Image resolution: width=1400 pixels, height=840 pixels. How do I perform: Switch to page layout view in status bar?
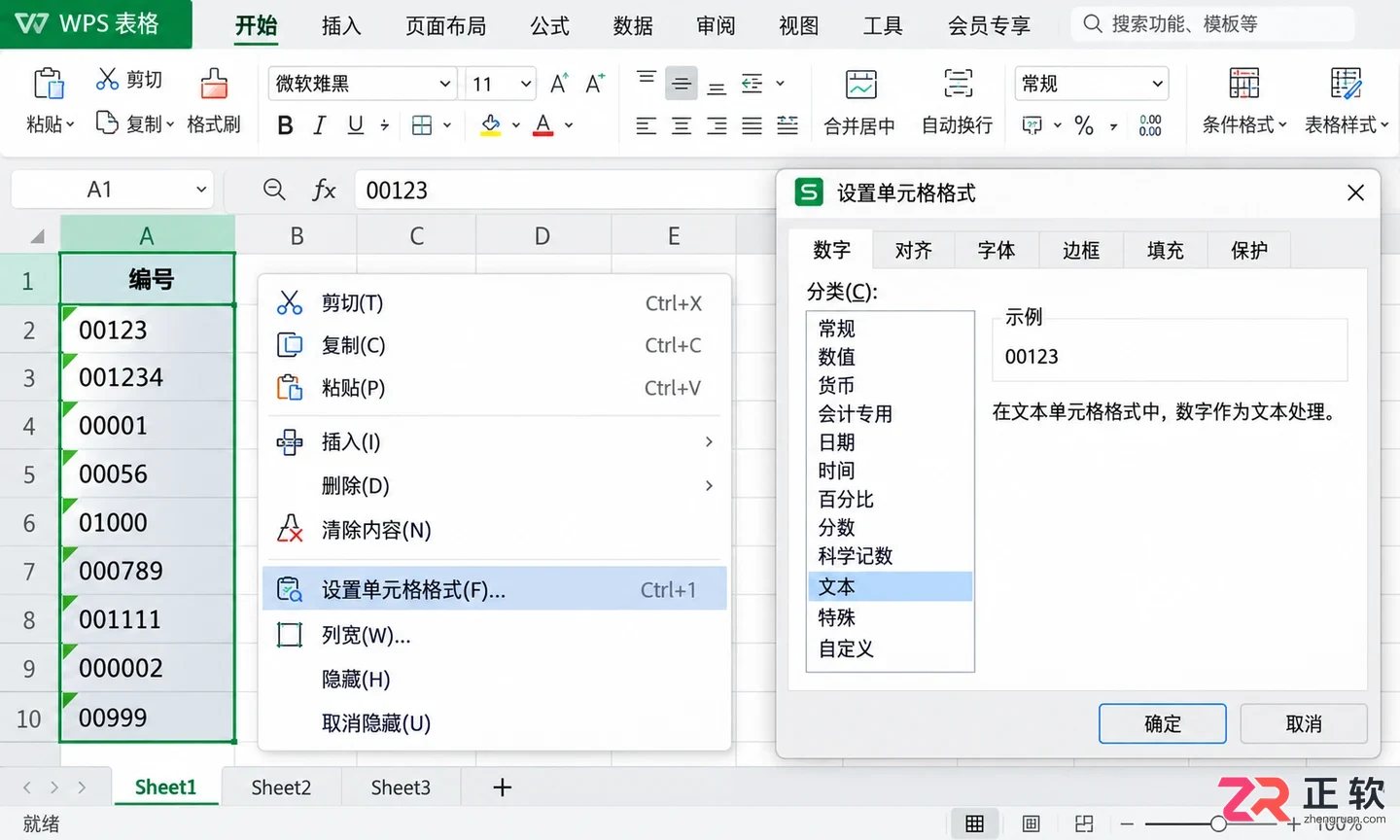pos(1032,824)
